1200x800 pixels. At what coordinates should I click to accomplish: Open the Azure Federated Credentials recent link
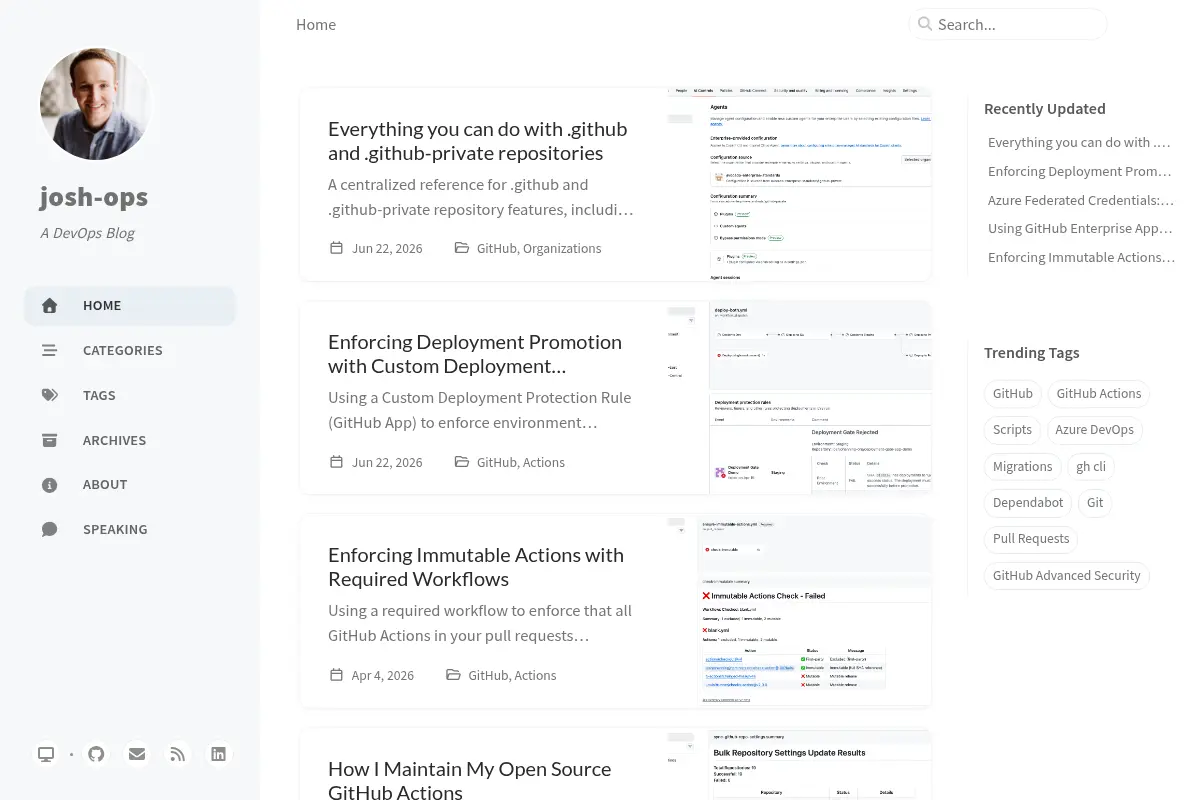pos(1081,200)
